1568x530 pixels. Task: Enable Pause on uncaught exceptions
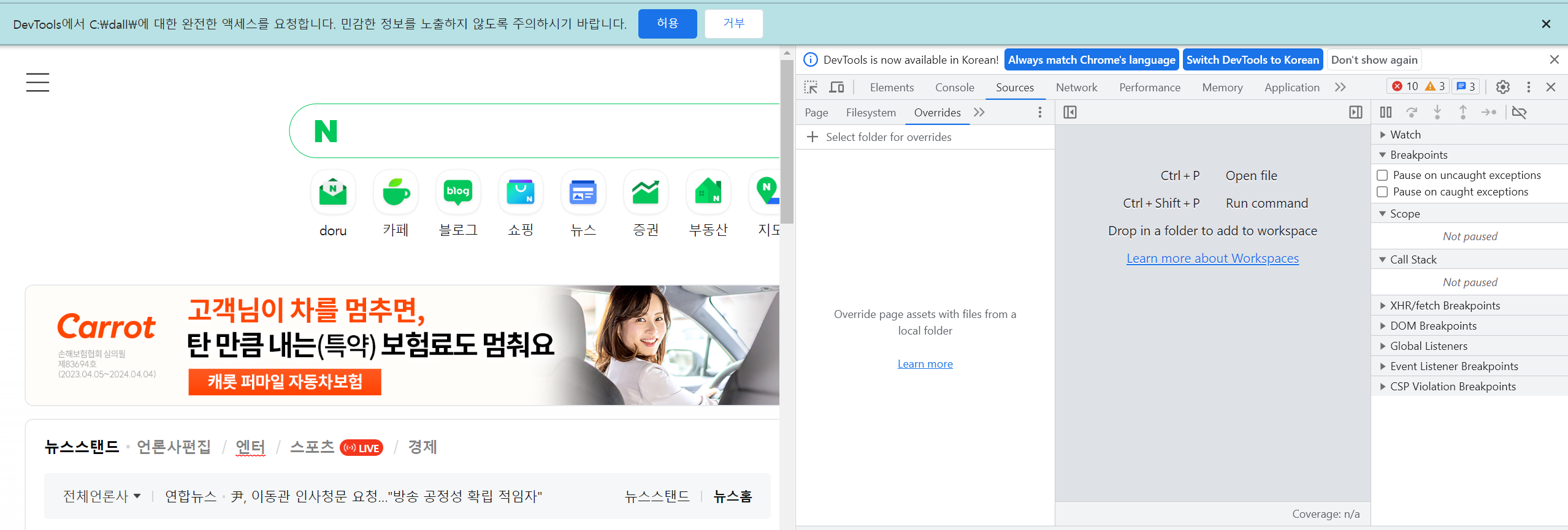[1382, 175]
